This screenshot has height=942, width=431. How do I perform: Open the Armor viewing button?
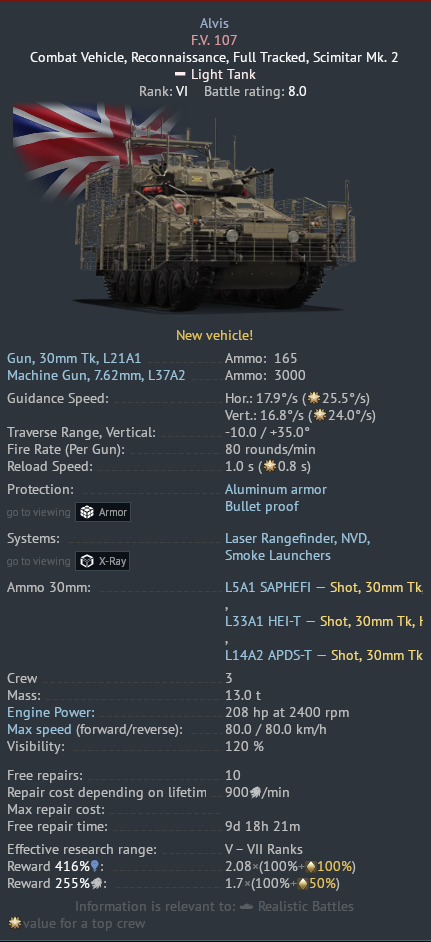coord(103,512)
